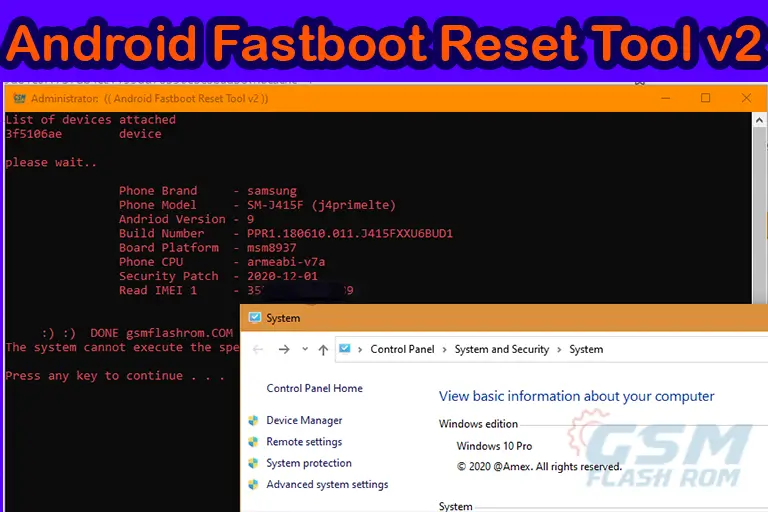Screen dimensions: 768x512
Task: Go up one level in Control Panel
Action: click(x=323, y=349)
